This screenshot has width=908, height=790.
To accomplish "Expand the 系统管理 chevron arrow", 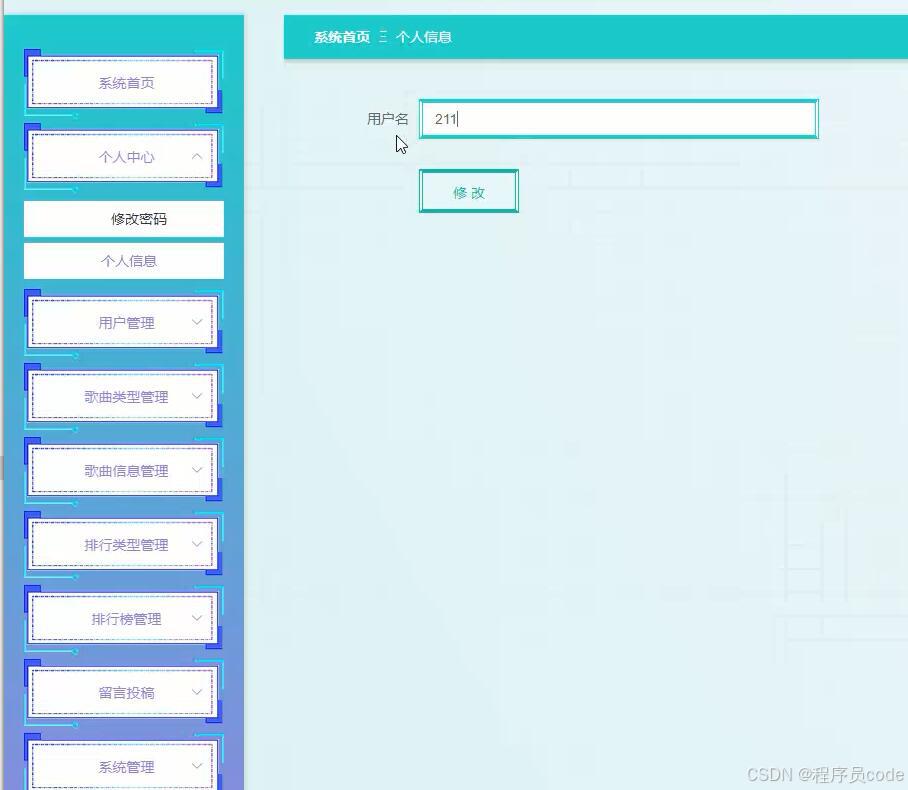I will tap(197, 766).
